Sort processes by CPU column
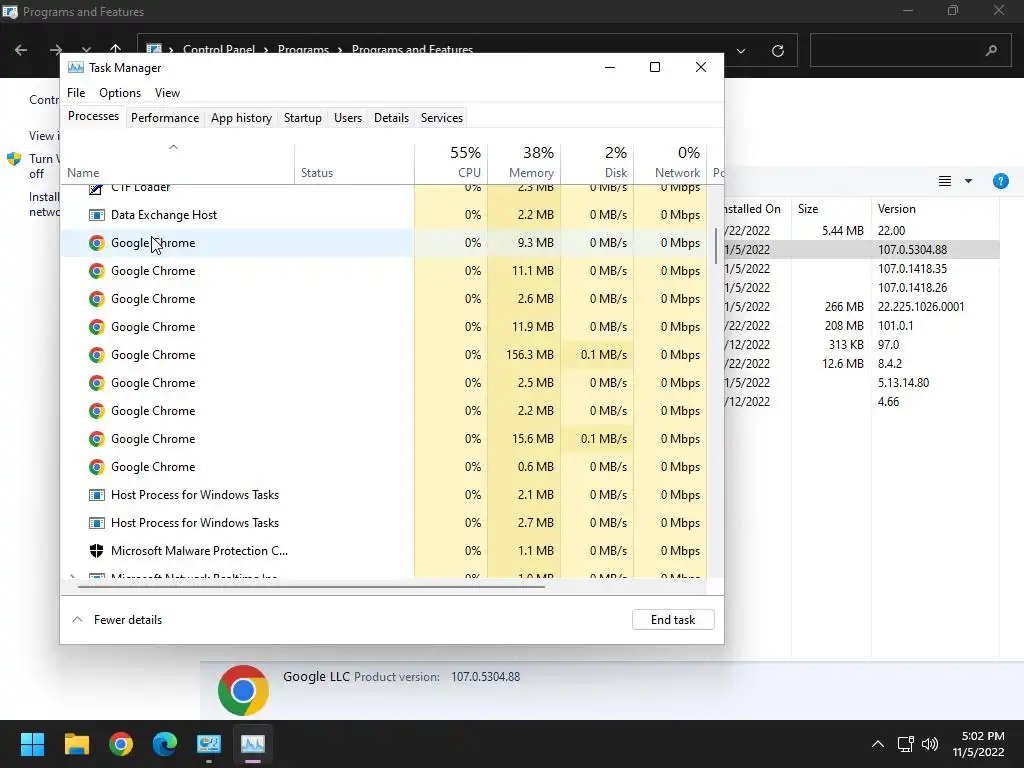The width and height of the screenshot is (1024, 768). pos(451,163)
